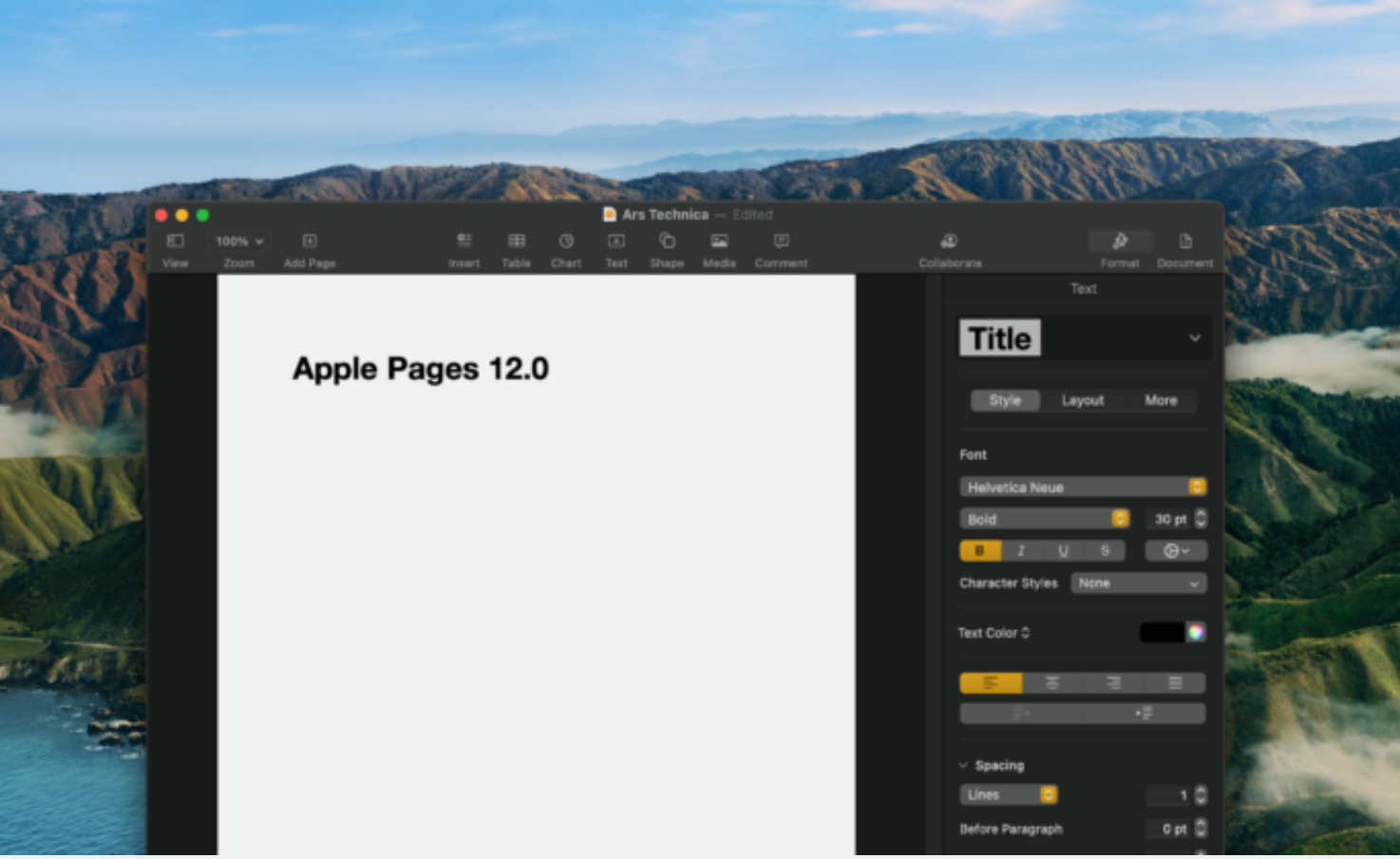Collapse the Spacing section
Viewport: 1400px width, 859px height.
[963, 766]
